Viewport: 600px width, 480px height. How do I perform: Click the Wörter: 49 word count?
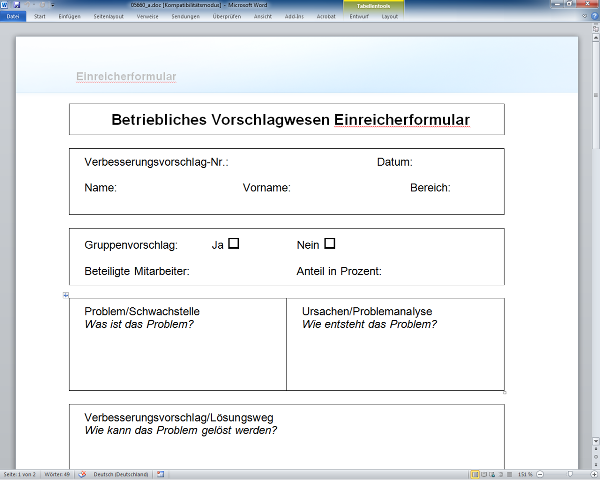[58, 474]
